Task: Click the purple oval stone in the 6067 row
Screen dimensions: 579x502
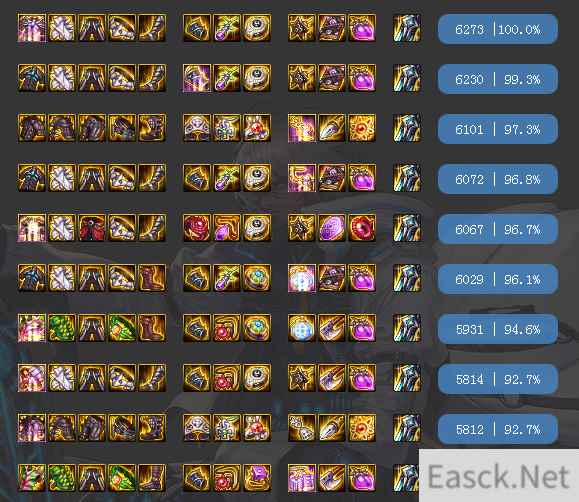Action: (332, 228)
